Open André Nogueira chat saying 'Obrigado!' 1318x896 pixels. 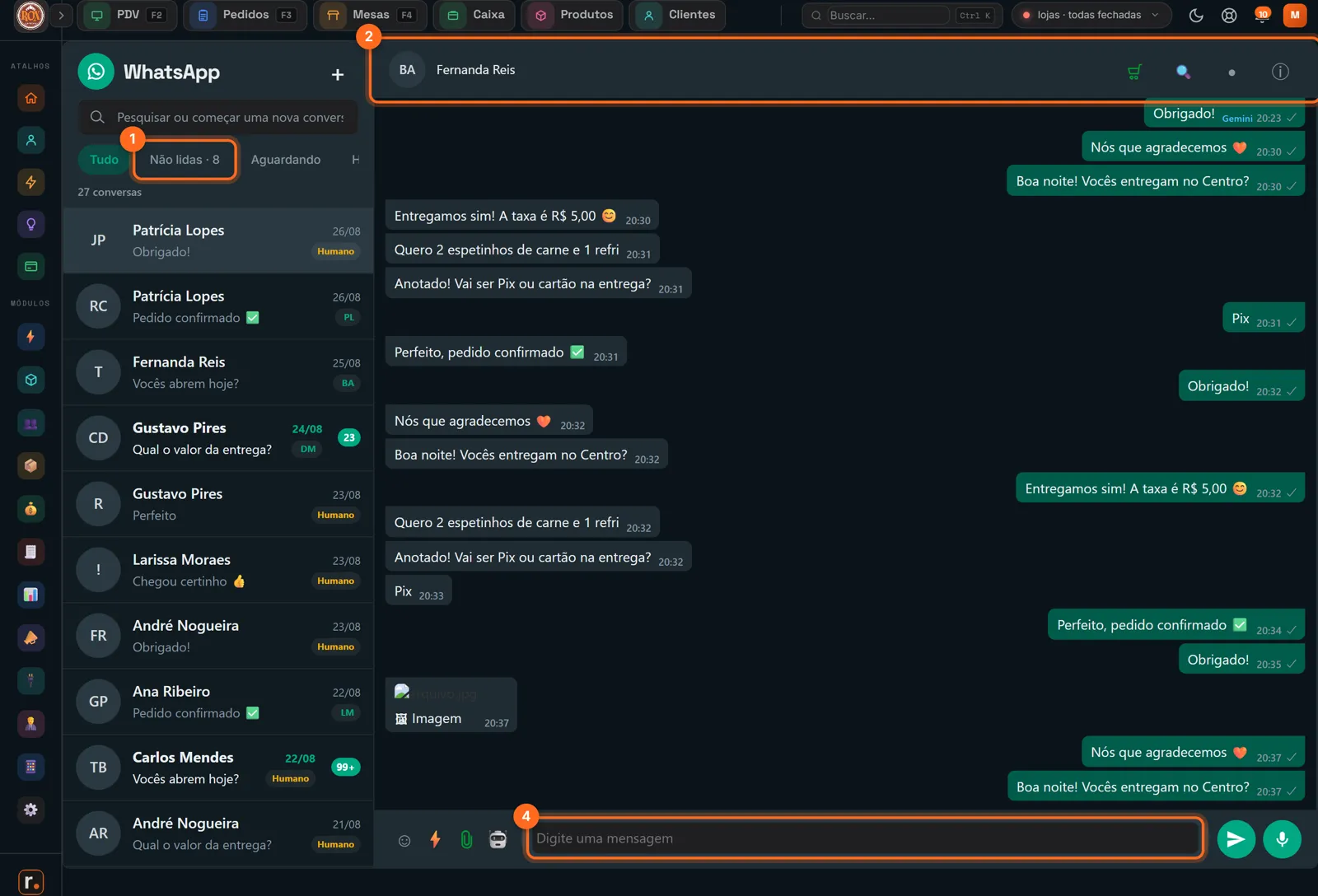pyautogui.click(x=218, y=636)
